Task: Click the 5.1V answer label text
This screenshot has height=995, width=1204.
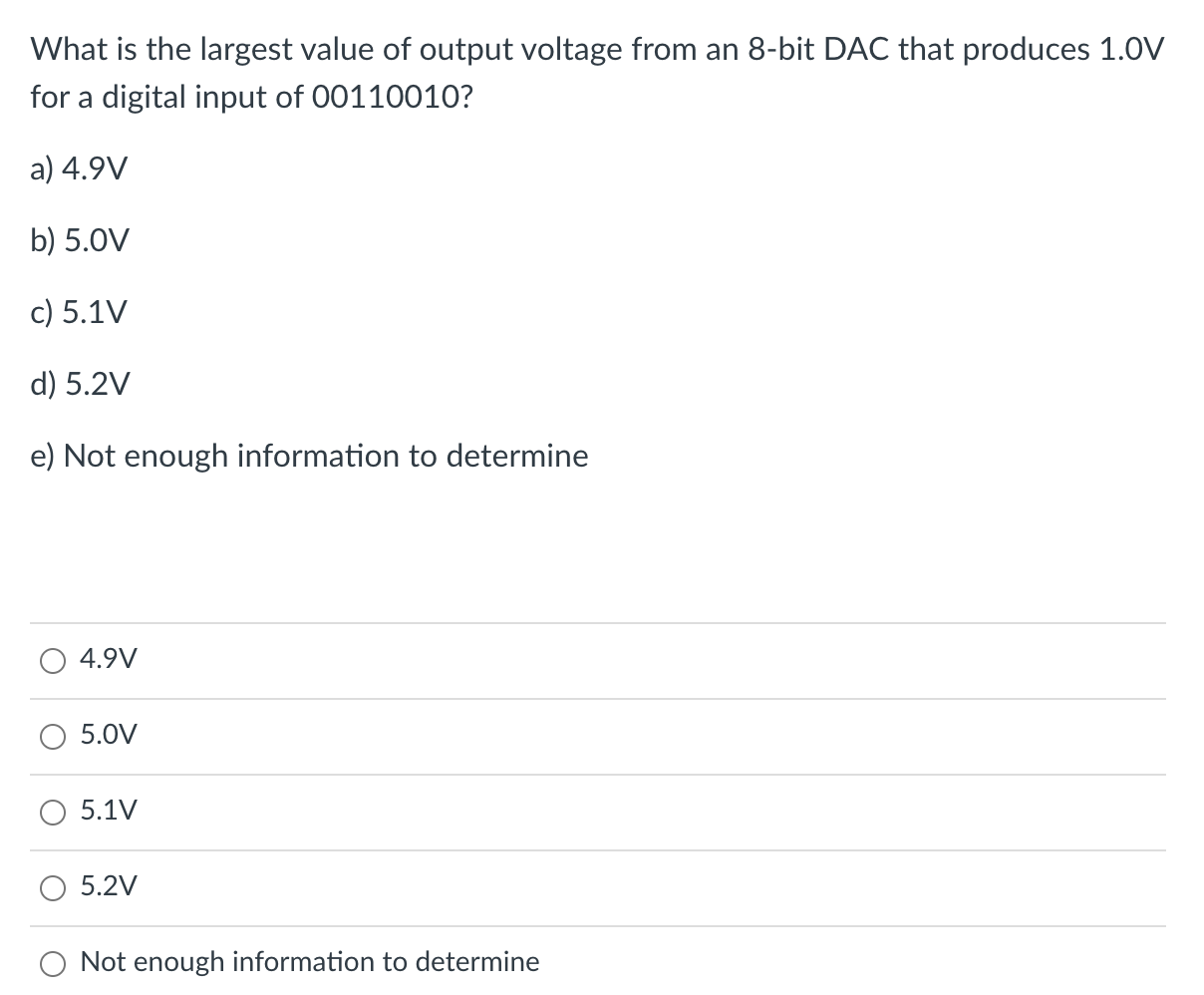Action: [x=108, y=812]
